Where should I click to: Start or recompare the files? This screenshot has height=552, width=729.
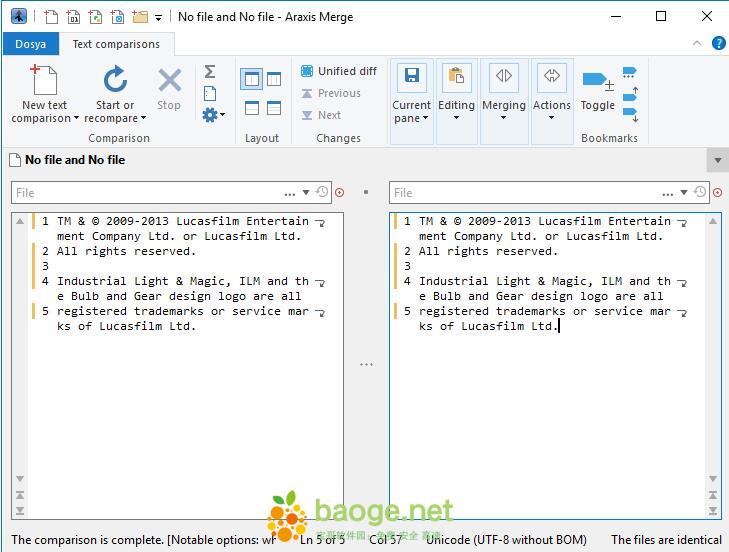pos(115,82)
